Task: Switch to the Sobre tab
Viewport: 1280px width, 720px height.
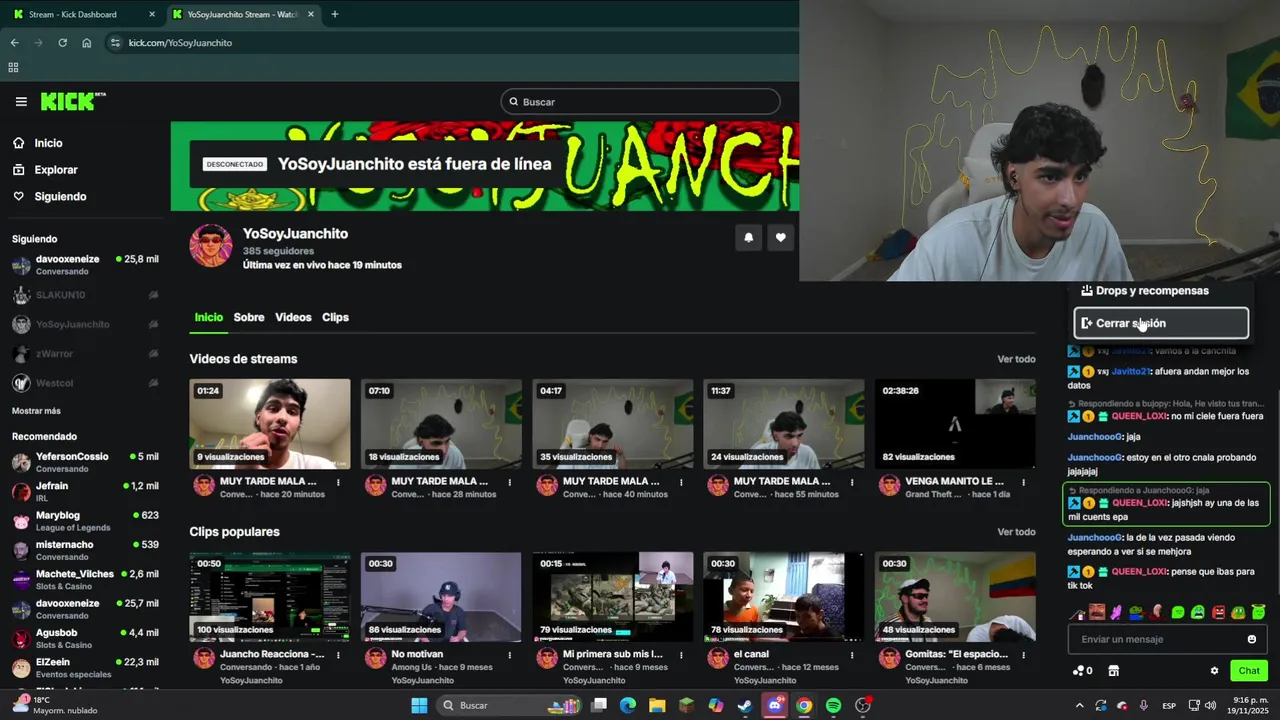Action: [249, 317]
